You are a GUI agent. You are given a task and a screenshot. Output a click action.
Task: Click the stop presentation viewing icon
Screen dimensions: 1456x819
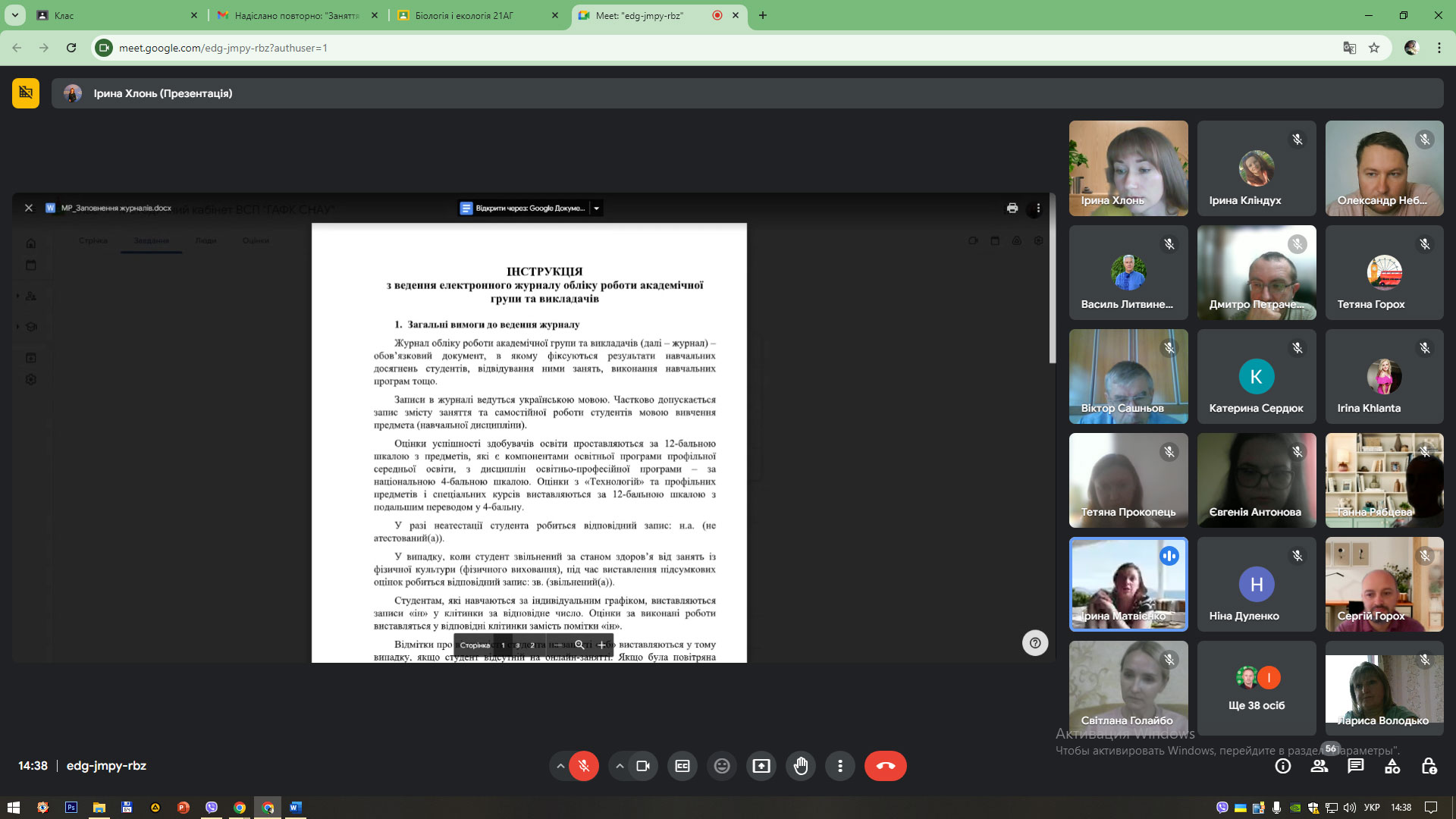pyautogui.click(x=26, y=93)
